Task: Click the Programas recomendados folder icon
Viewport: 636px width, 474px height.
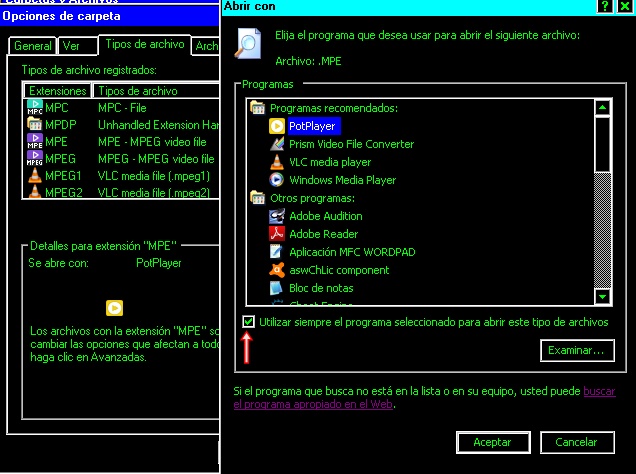Action: pos(258,108)
